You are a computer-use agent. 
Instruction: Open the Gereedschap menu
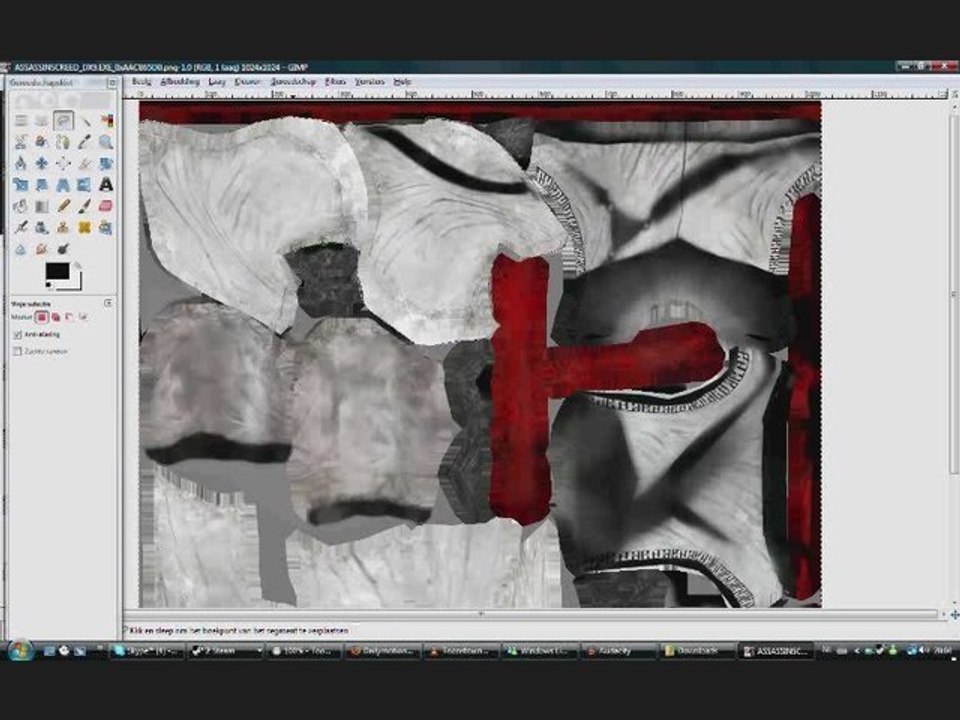tap(293, 81)
